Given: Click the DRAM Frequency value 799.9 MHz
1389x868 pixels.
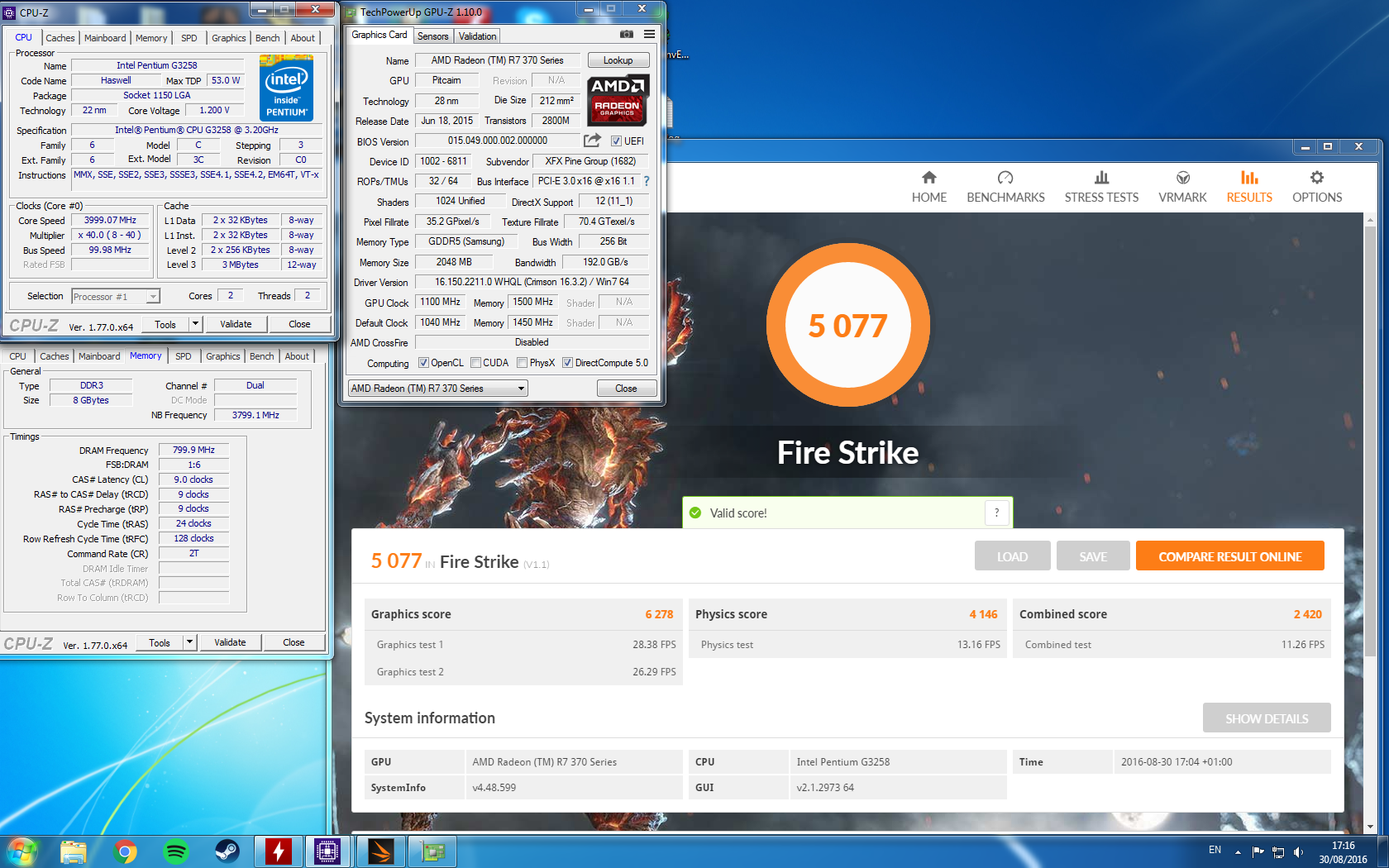Looking at the screenshot, I should tap(193, 450).
